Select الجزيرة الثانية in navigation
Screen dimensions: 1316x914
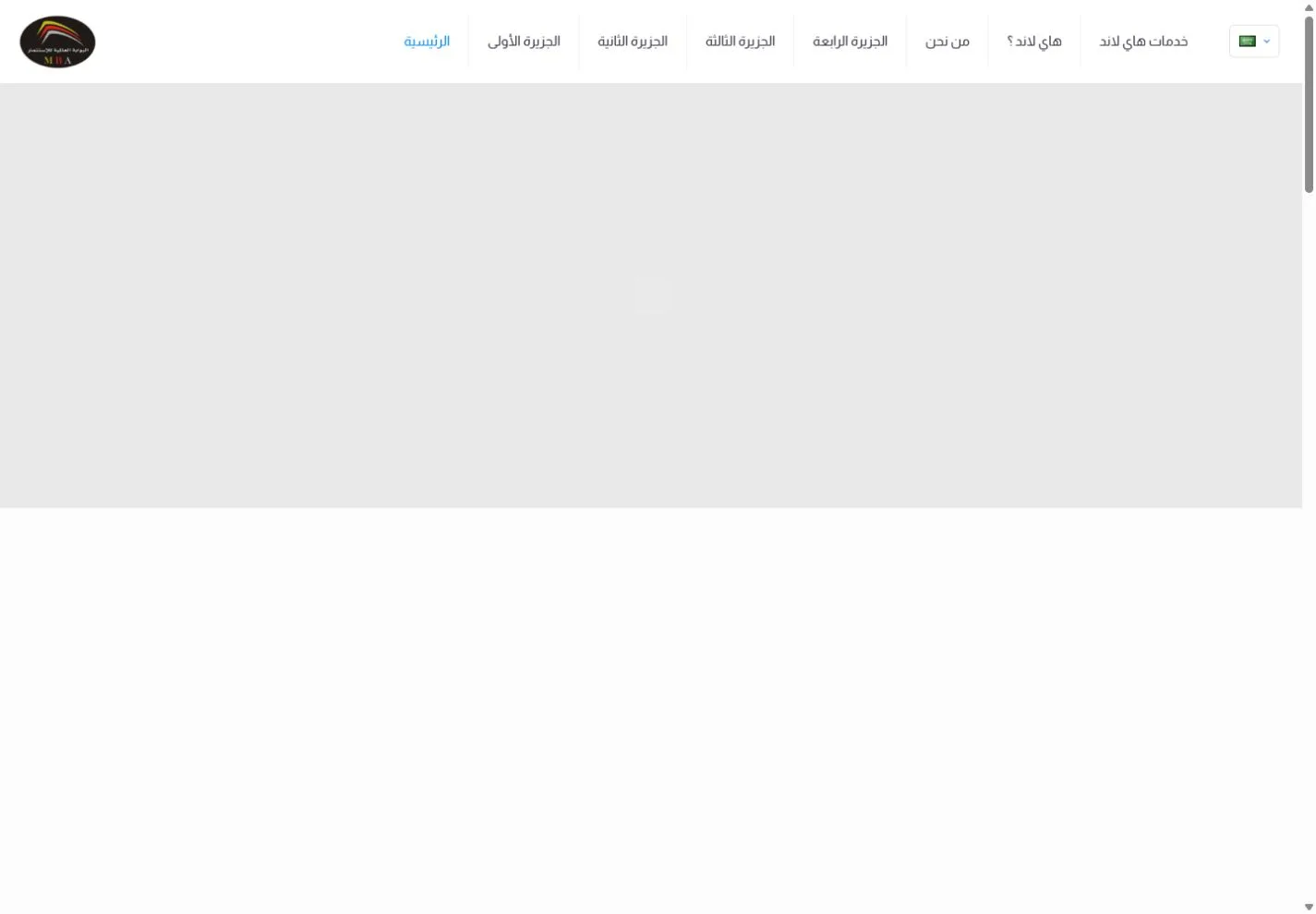pyautogui.click(x=633, y=42)
